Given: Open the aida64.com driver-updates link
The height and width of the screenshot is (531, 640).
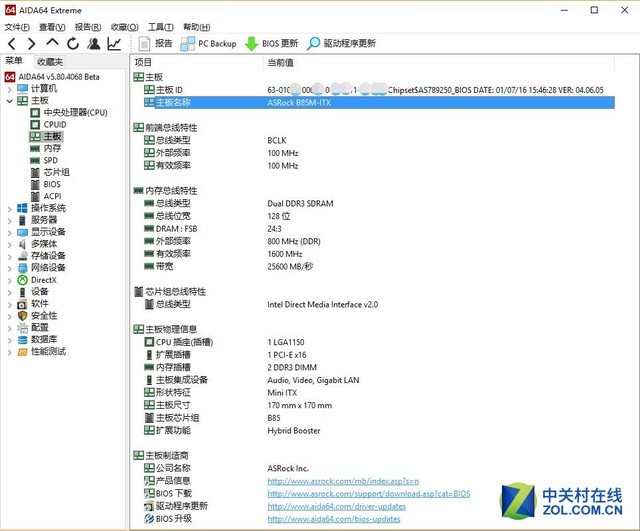Looking at the screenshot, I should coord(336,506).
